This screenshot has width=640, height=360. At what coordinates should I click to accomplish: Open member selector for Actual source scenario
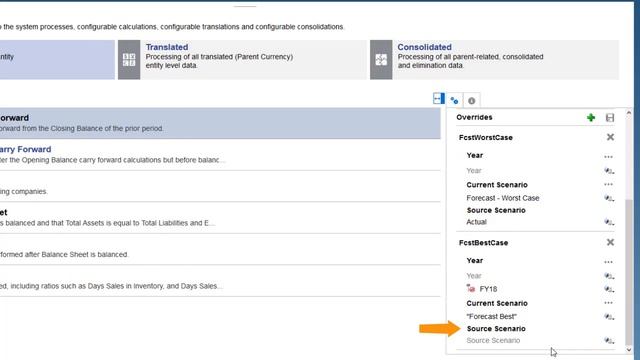click(x=609, y=222)
